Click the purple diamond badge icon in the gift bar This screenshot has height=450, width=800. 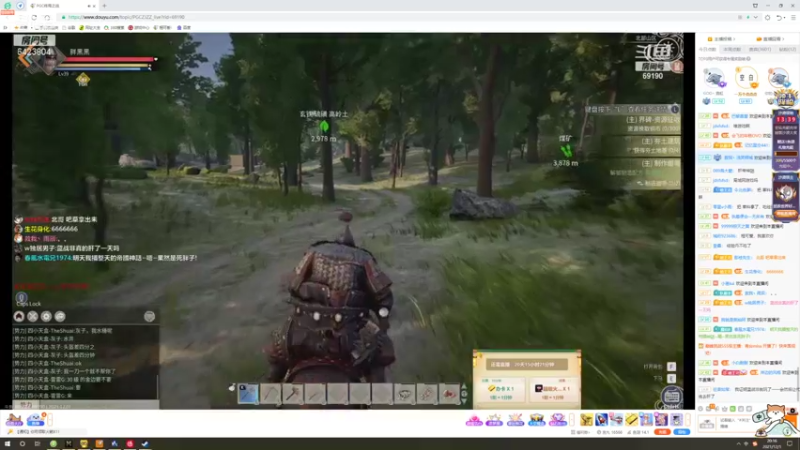point(557,420)
